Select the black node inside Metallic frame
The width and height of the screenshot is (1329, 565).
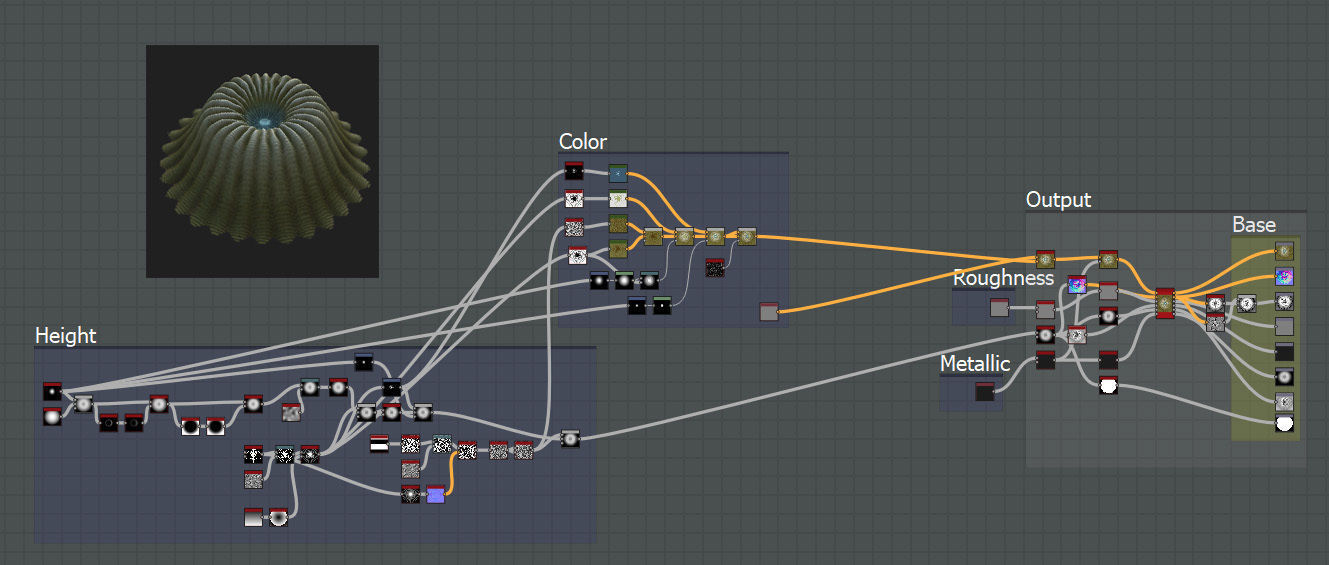tap(985, 393)
